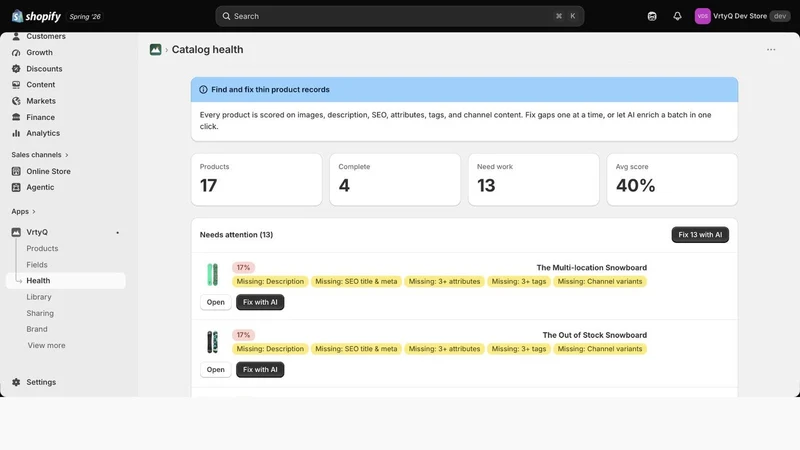Open The Multi-location Snowboard product
Image resolution: width=800 pixels, height=450 pixels.
(215, 302)
